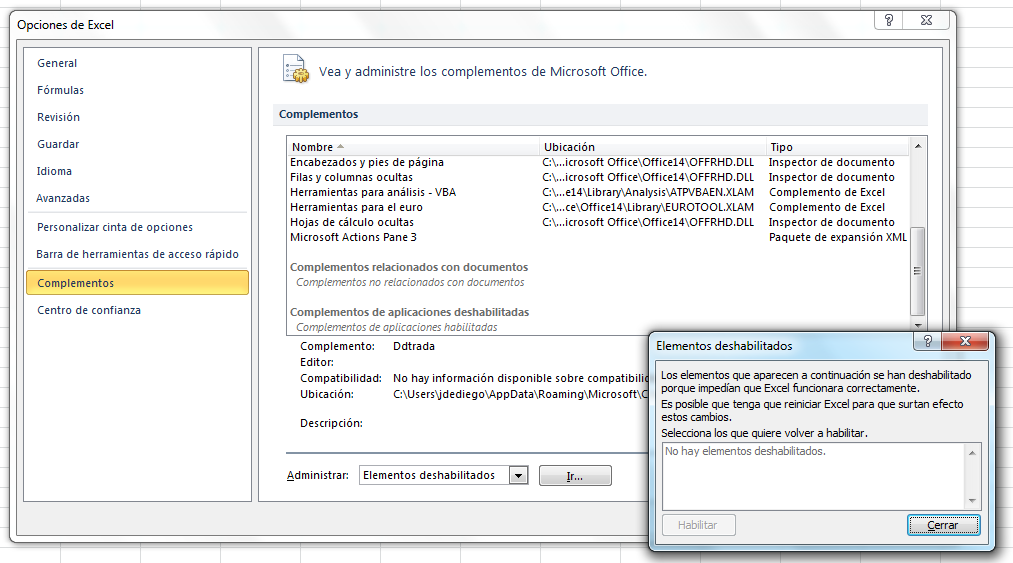Screen dimensions: 1013x563
Task: Click the Cerrar button
Action: (943, 525)
